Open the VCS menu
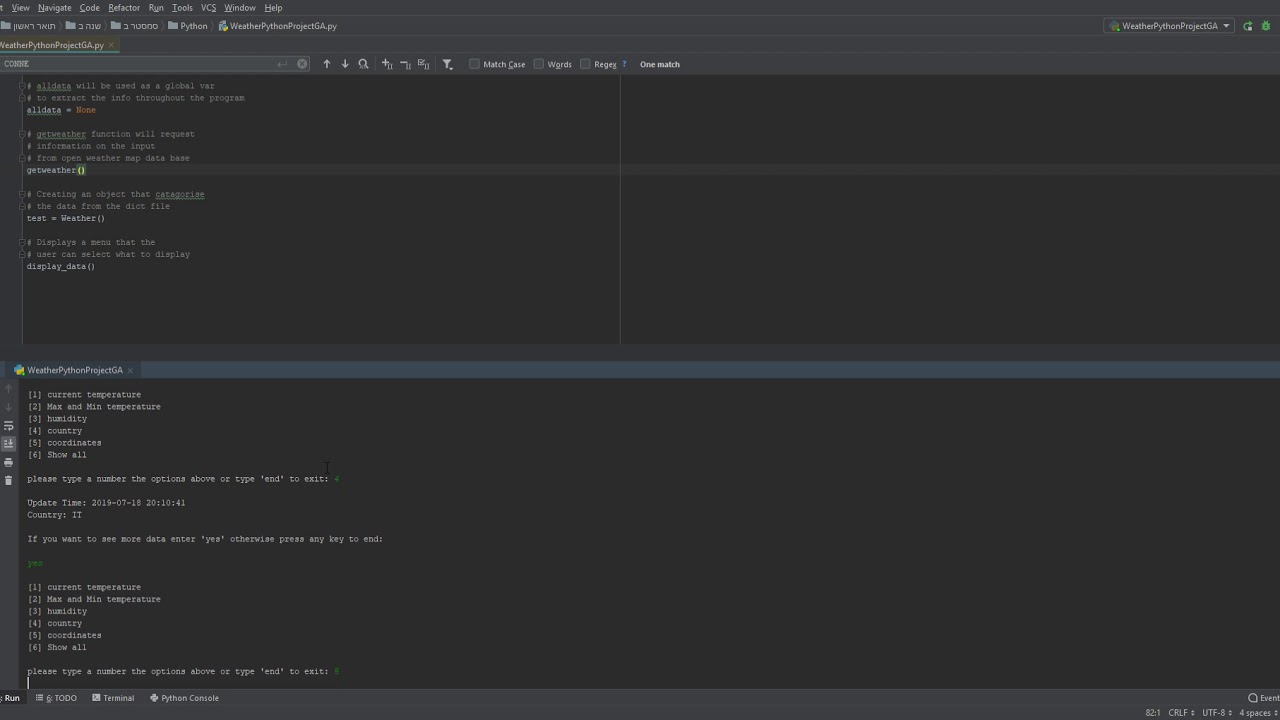 208,8
